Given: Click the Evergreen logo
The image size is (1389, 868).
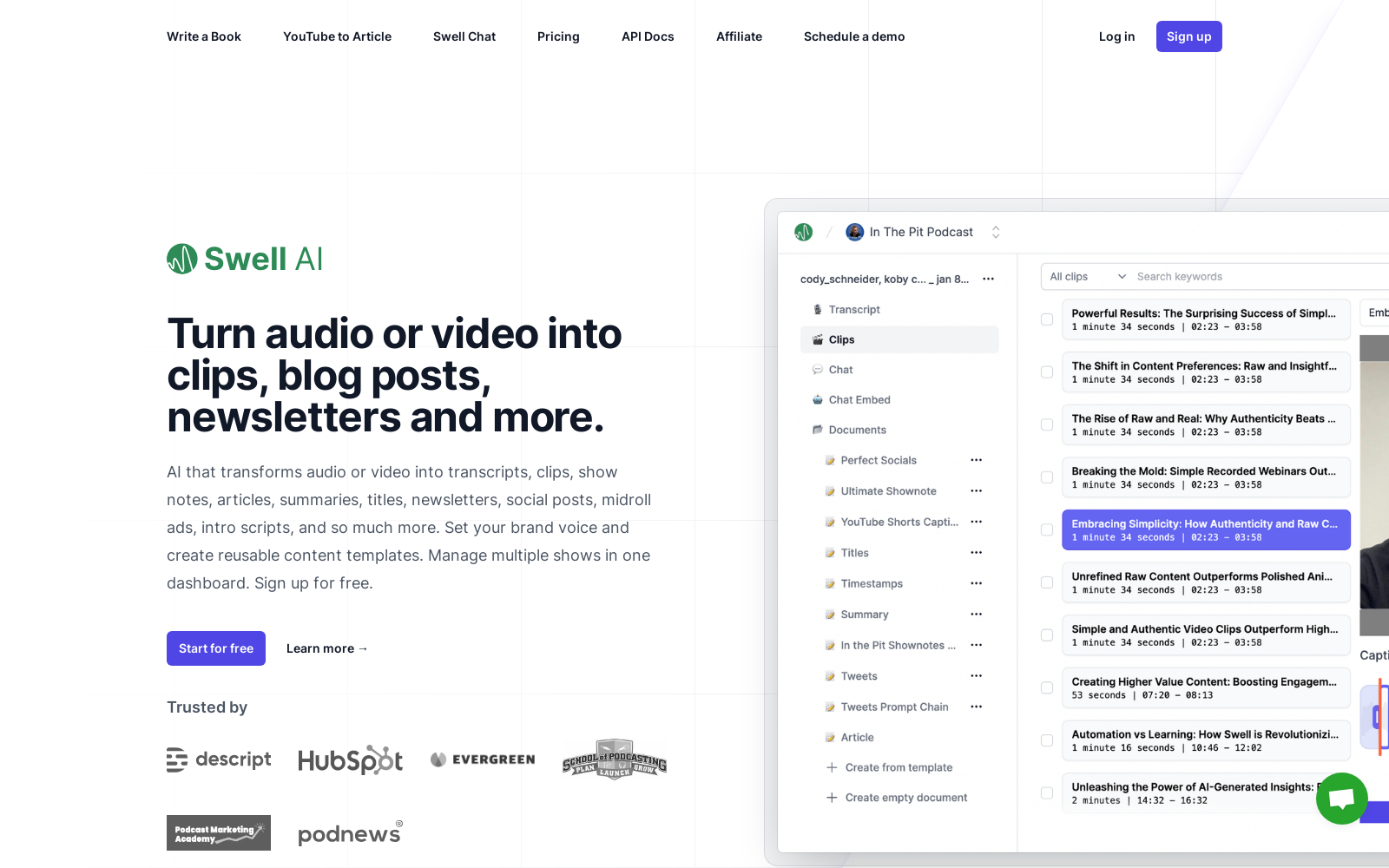Looking at the screenshot, I should (x=483, y=759).
